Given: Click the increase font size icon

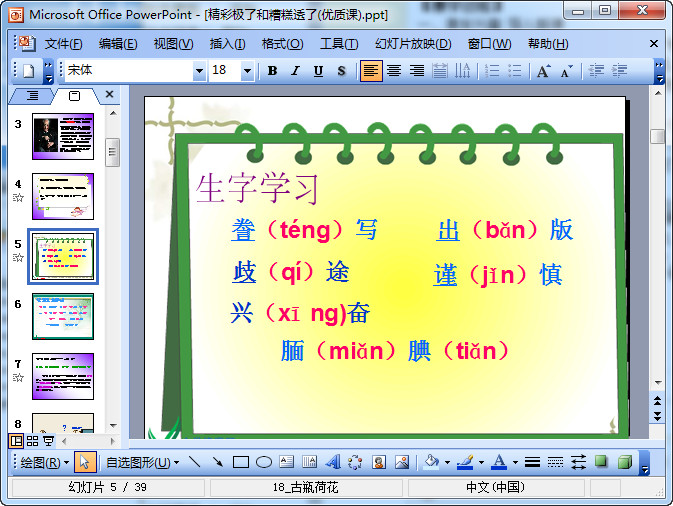Looking at the screenshot, I should tap(543, 71).
